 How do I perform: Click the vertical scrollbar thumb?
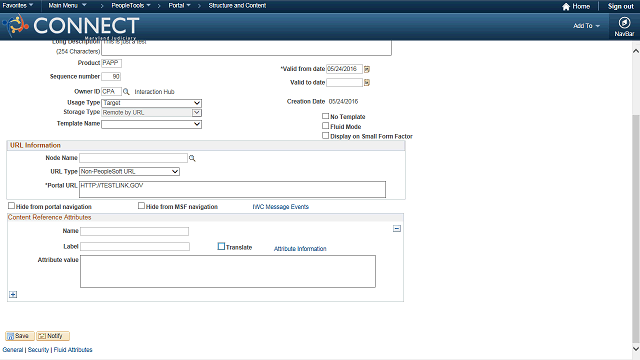point(636,229)
